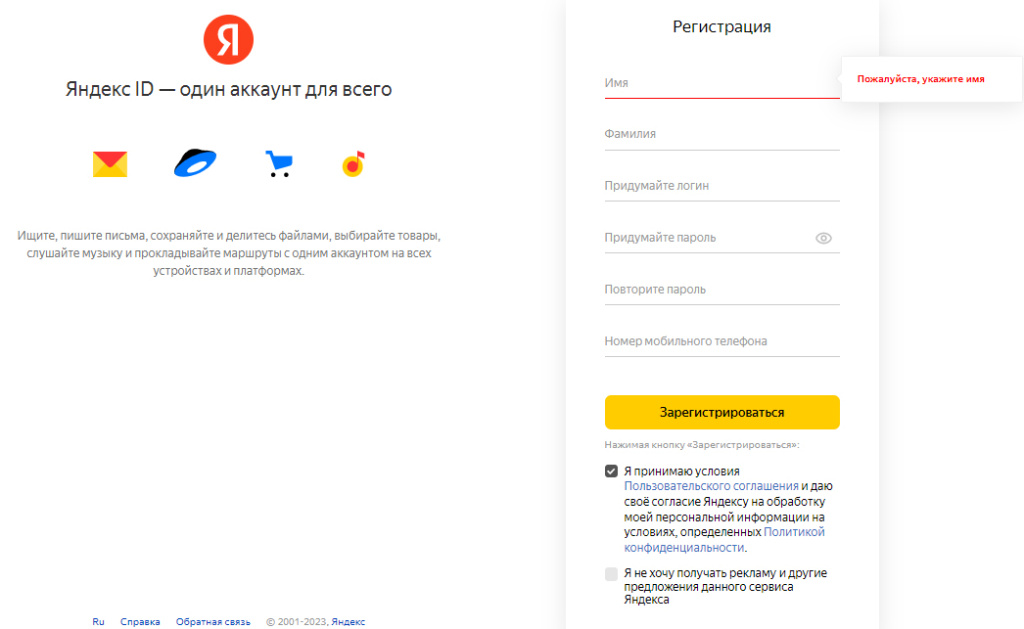Open the Пользовательского соглашения link
The image size is (1024, 629).
[x=711, y=486]
